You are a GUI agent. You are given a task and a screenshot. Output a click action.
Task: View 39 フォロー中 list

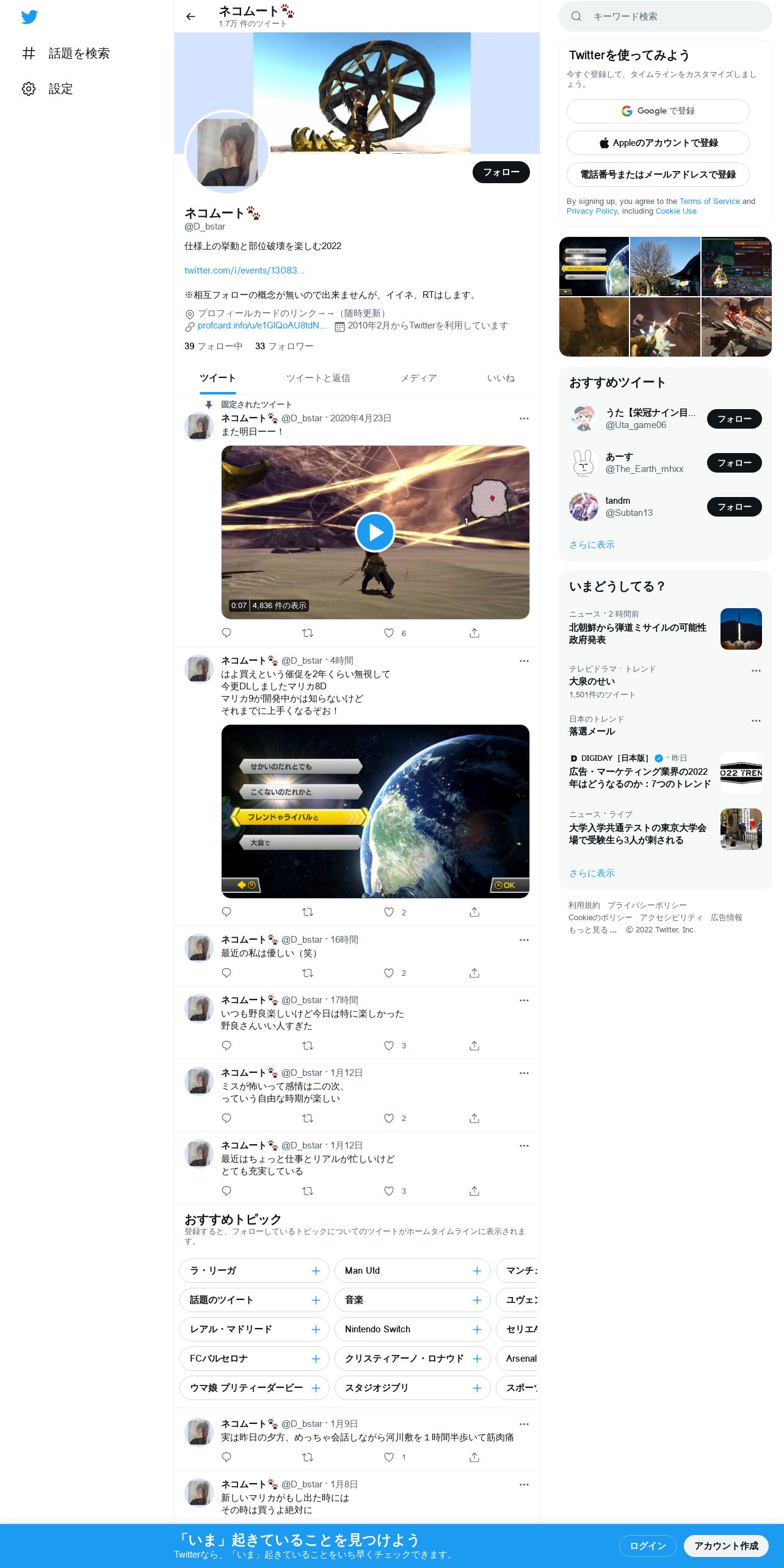(213, 346)
